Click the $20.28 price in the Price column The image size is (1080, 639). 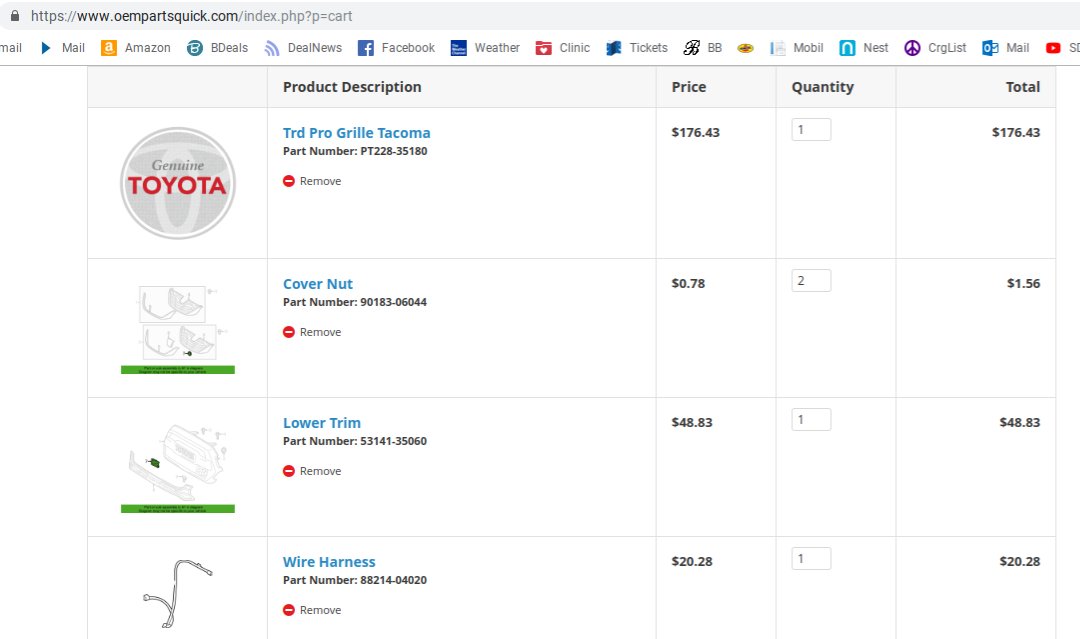pos(692,561)
